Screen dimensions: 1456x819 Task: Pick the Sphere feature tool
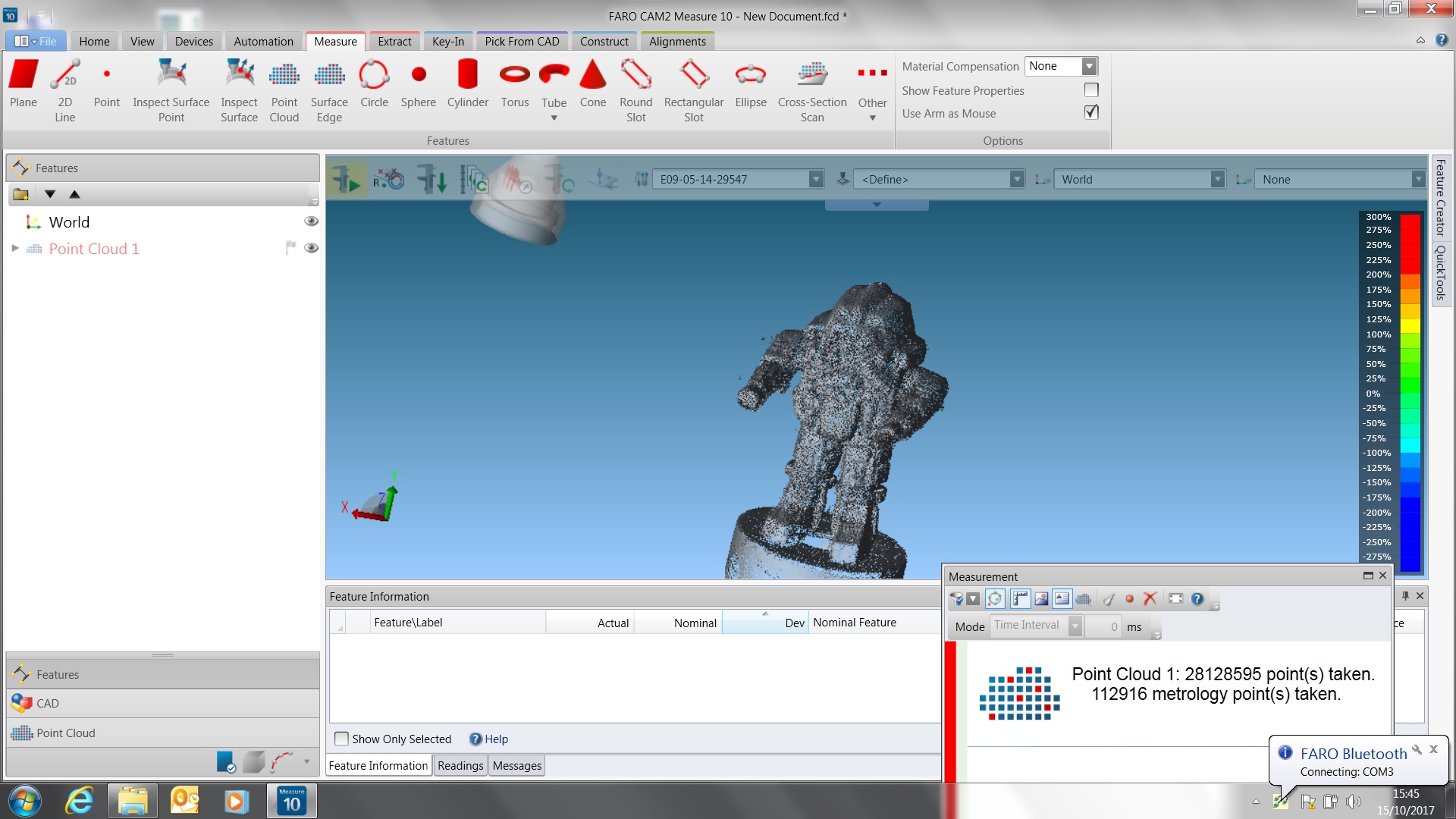(x=419, y=84)
